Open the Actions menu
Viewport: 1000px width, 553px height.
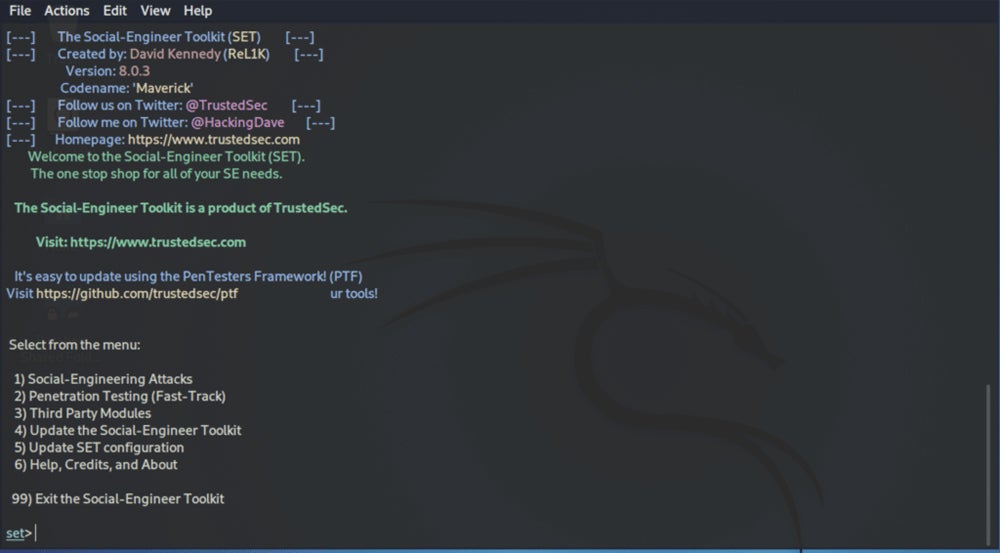pyautogui.click(x=66, y=10)
